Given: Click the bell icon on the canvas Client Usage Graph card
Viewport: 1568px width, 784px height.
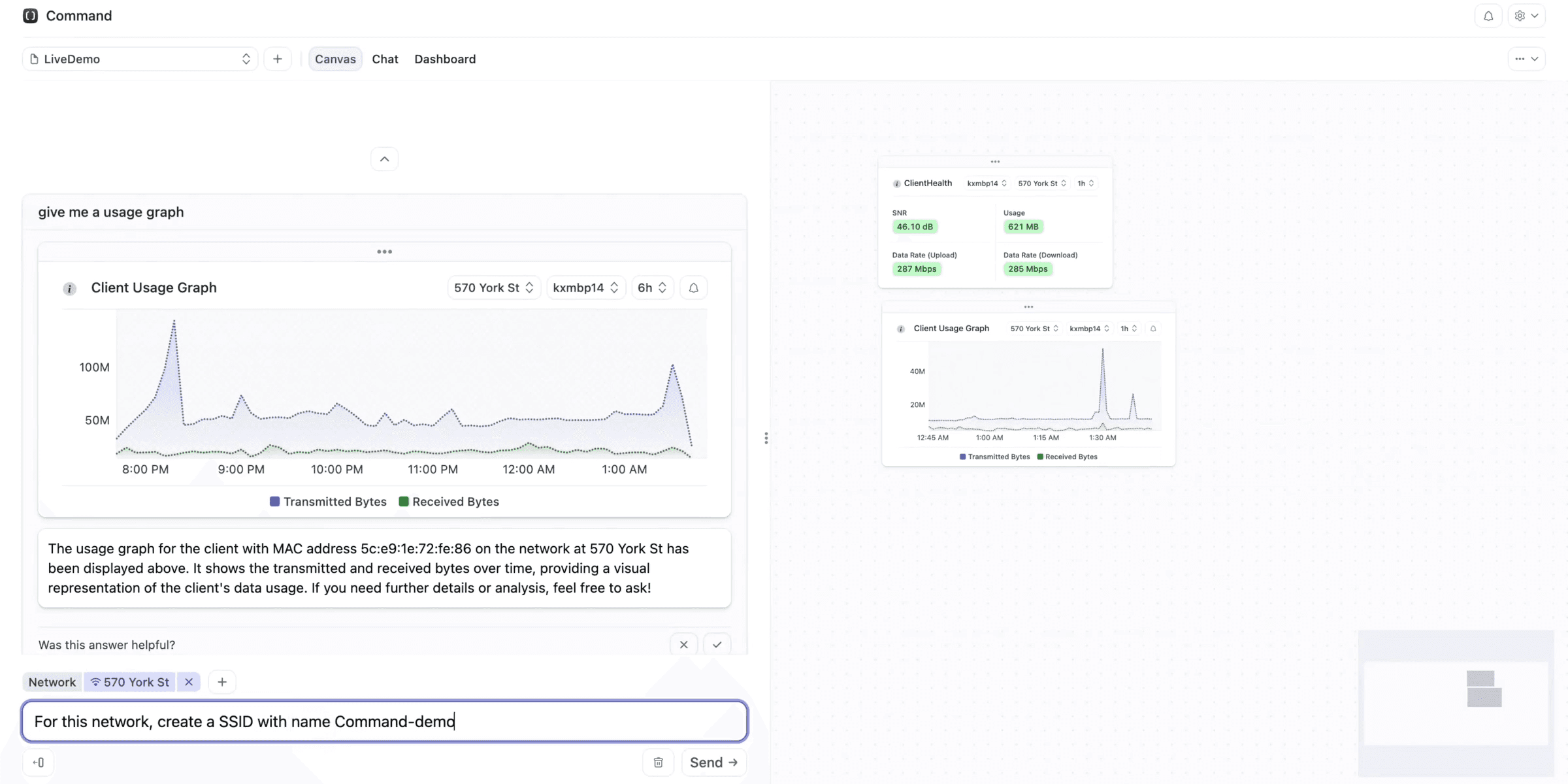Looking at the screenshot, I should pos(1154,329).
